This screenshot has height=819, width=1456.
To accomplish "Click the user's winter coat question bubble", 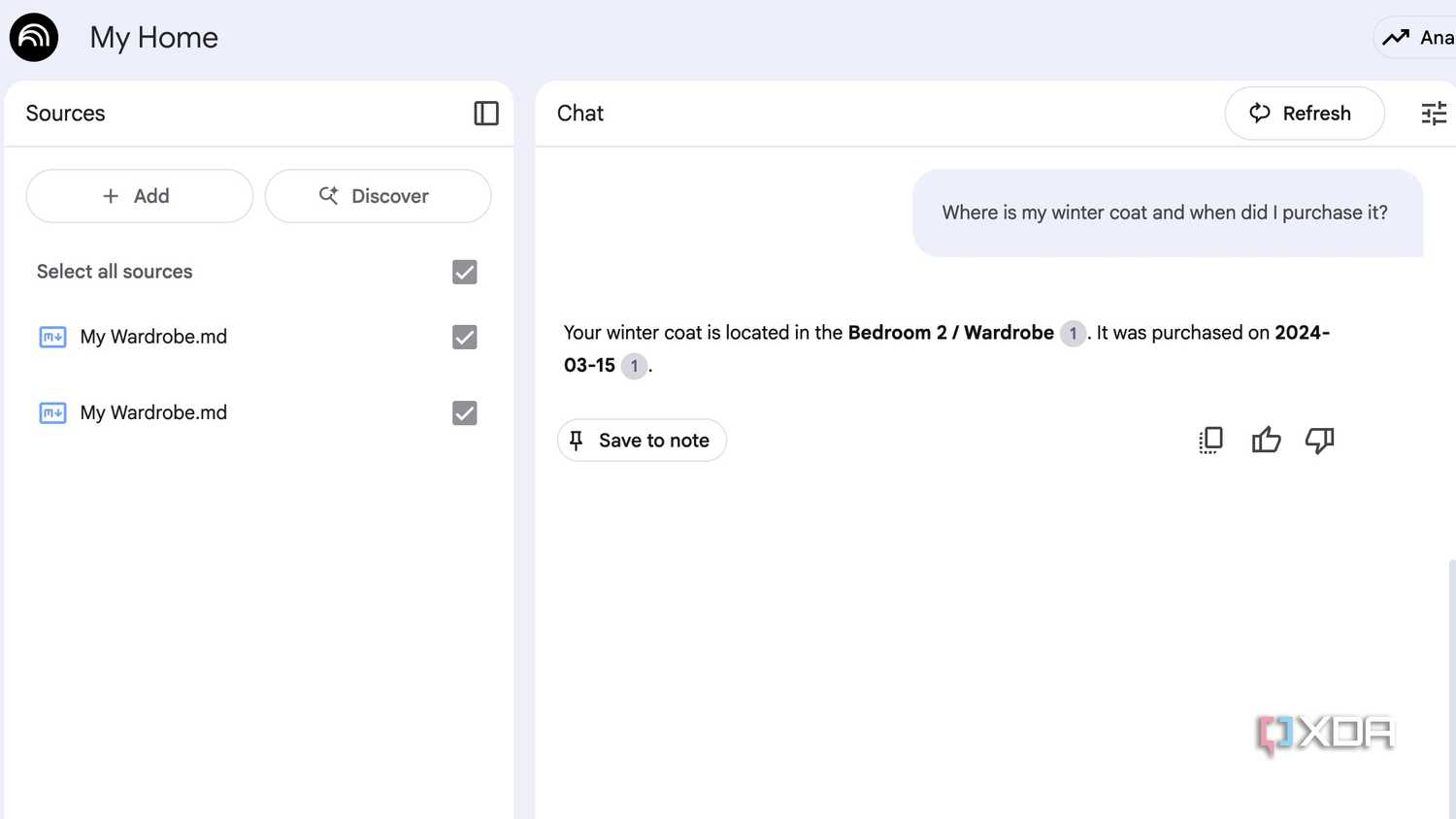I will click(x=1164, y=212).
